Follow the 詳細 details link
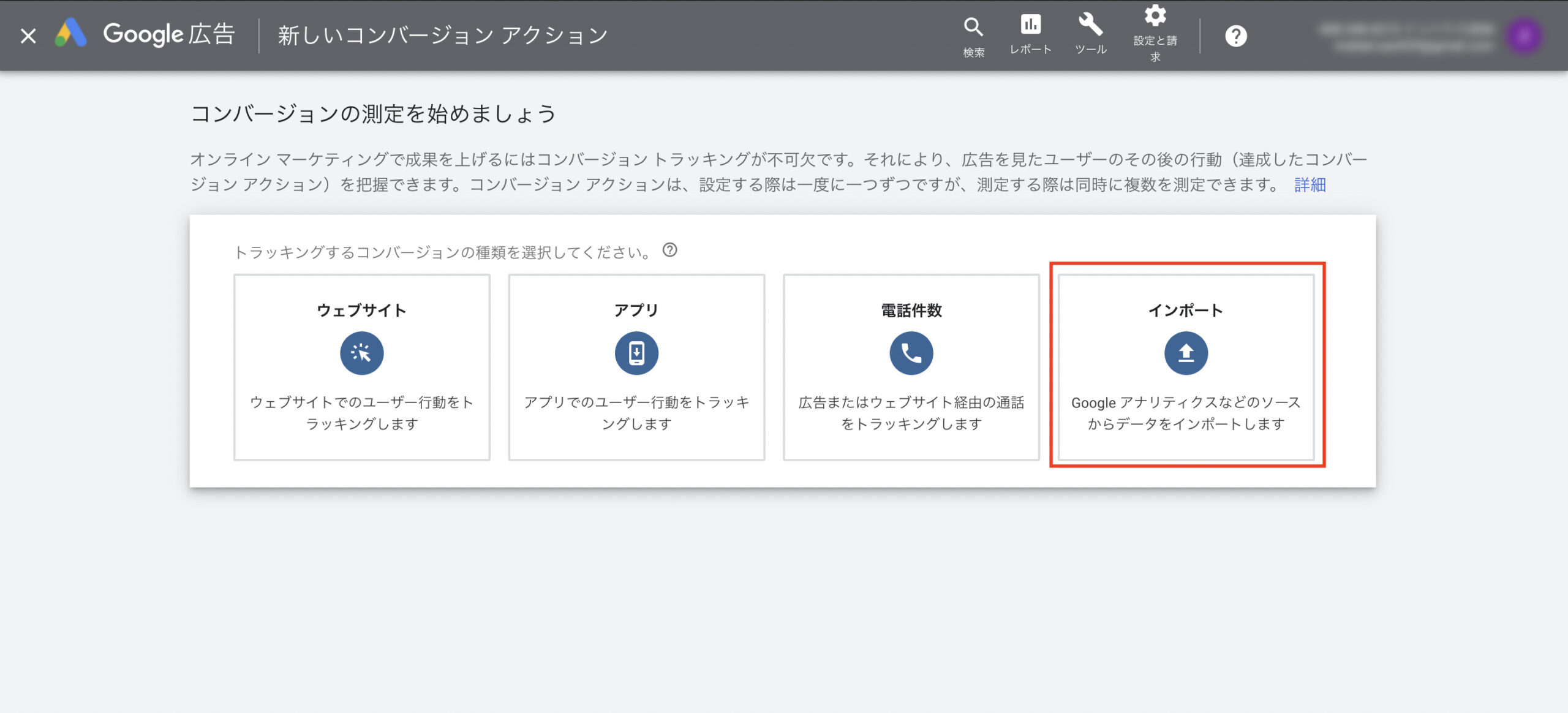1568x713 pixels. 1310,185
